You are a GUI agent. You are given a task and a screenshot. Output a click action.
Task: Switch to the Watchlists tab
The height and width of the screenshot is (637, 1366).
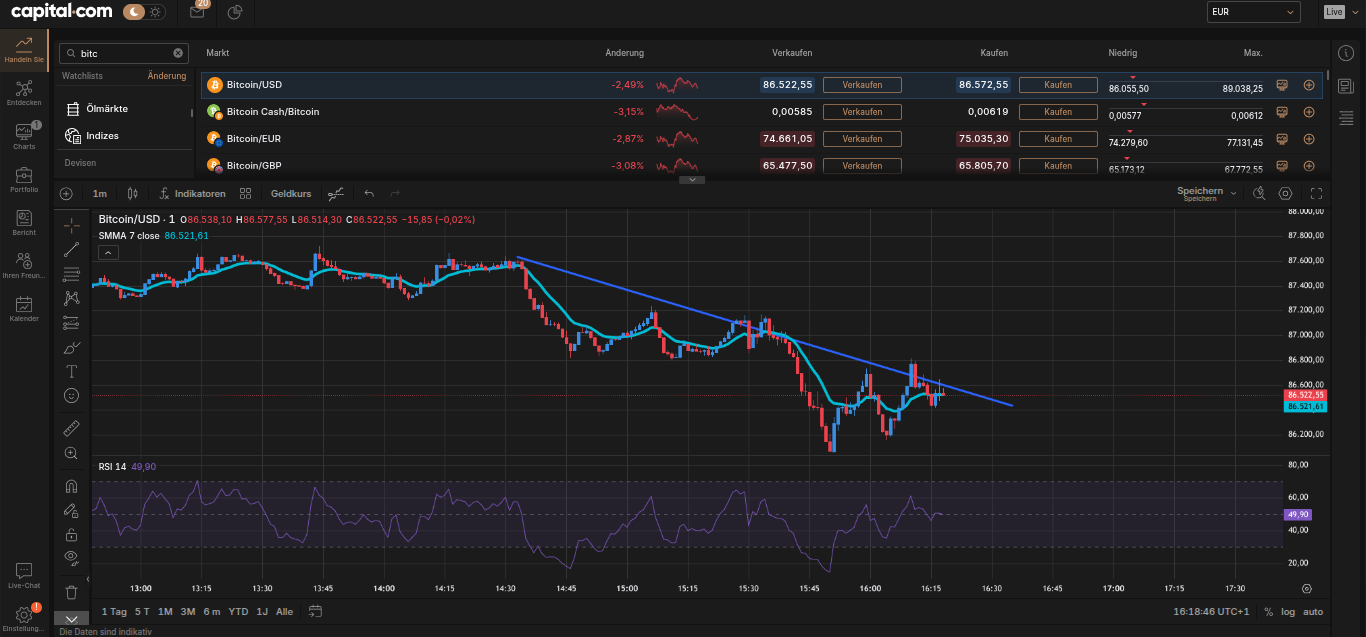point(82,75)
